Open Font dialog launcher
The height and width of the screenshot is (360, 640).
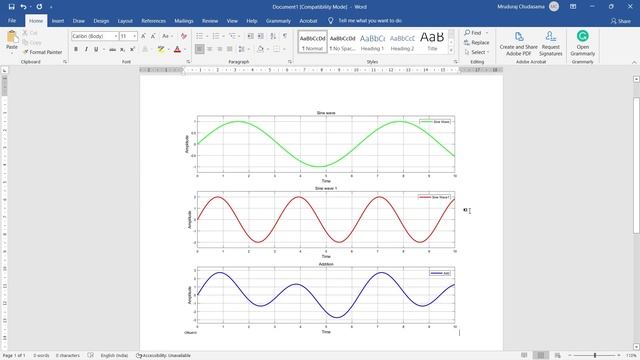188,62
